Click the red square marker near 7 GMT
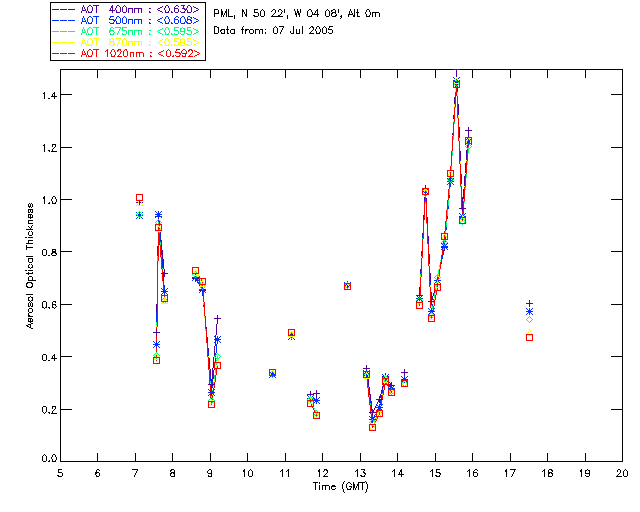Viewport: 640px width, 512px height. coord(139,198)
